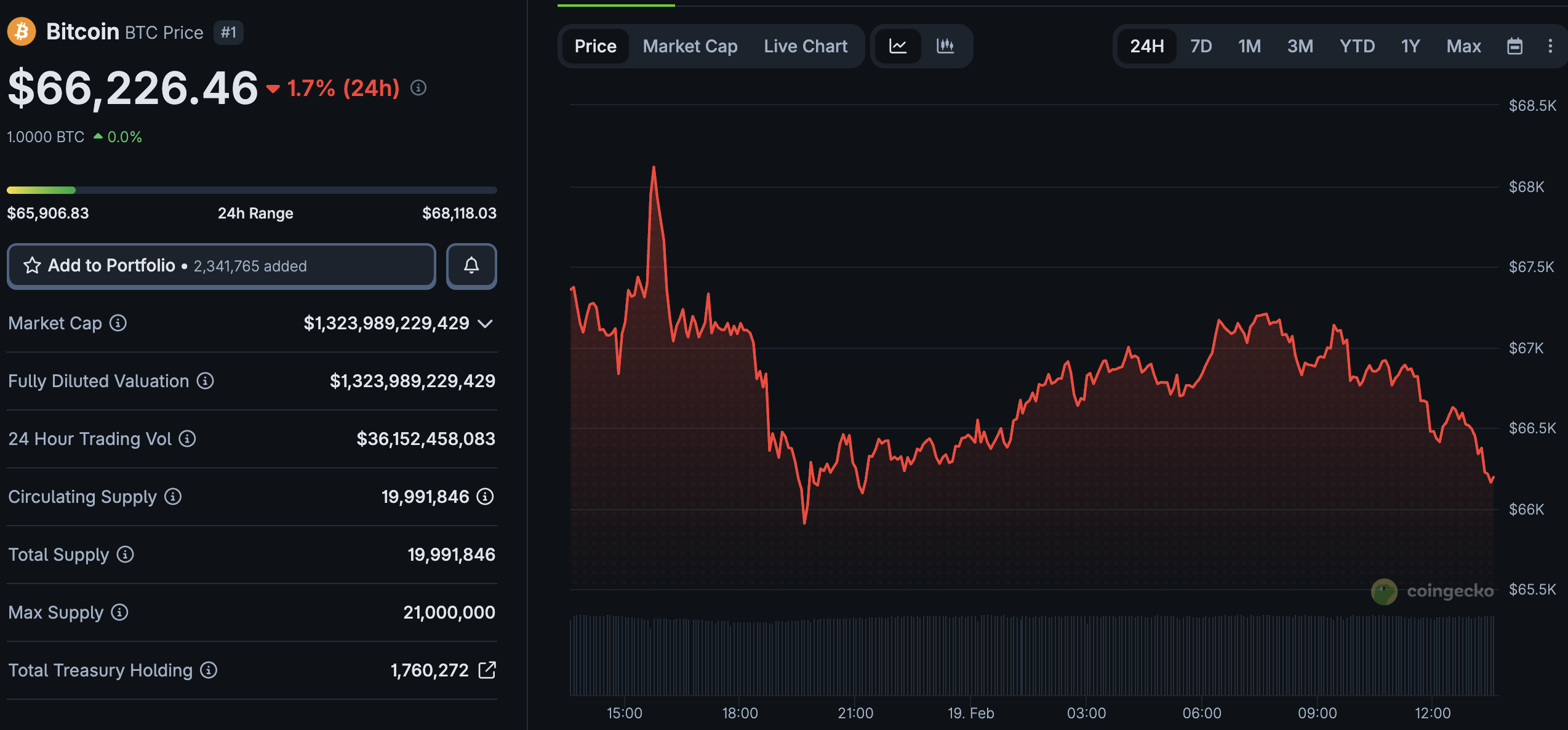1568x730 pixels.
Task: Open Market Cap info tooltip icon
Action: [x=118, y=323]
